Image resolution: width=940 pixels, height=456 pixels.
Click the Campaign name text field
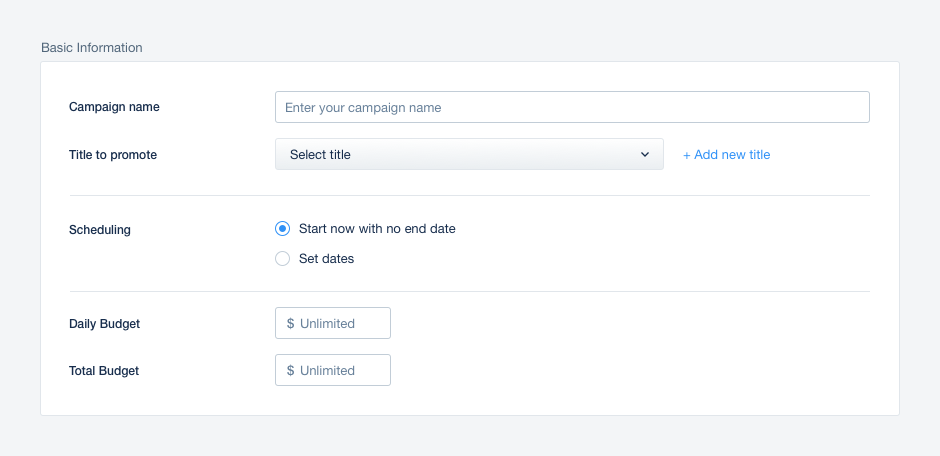pos(572,107)
